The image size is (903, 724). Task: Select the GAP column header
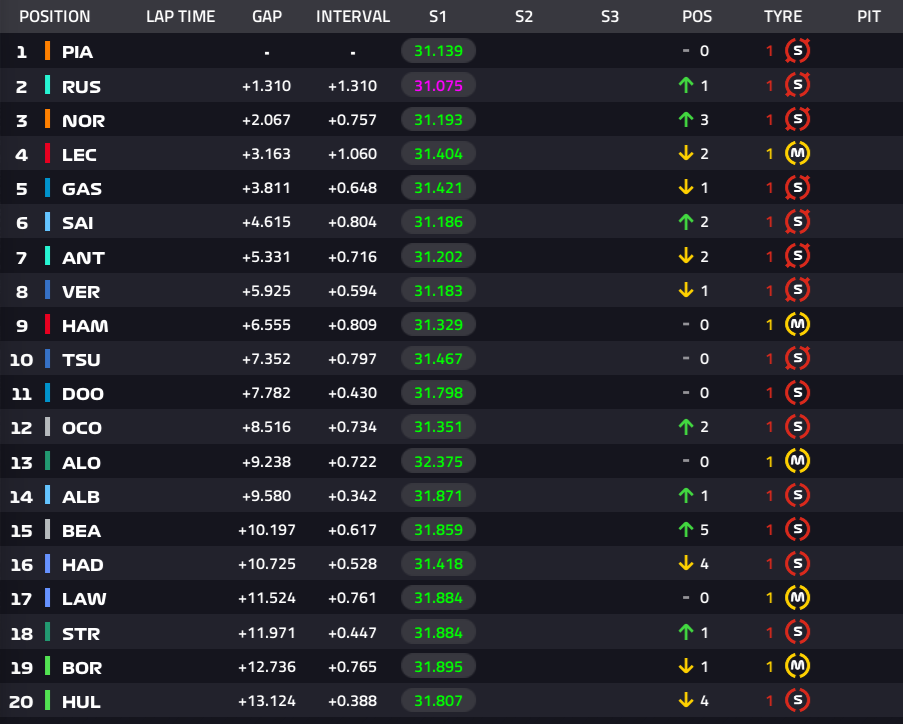[267, 16]
